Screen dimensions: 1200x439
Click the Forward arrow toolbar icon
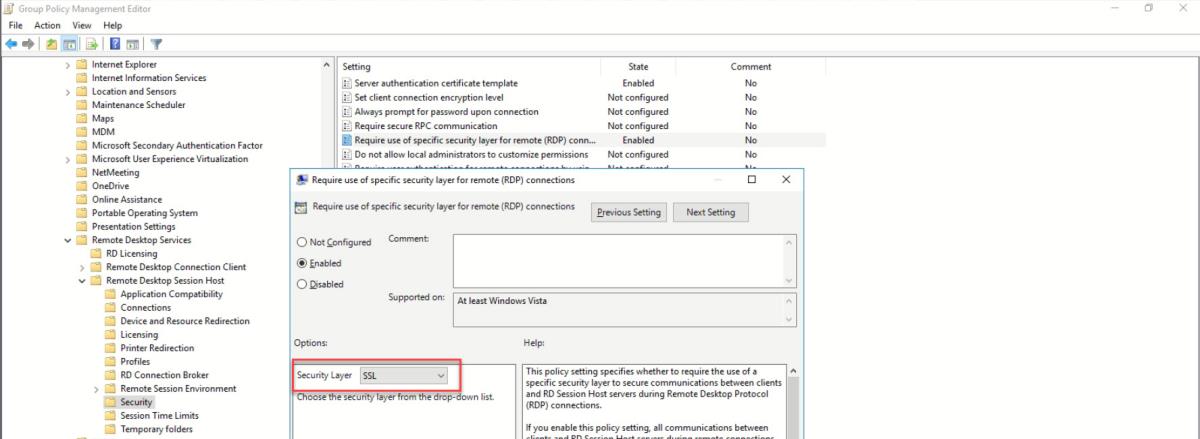(x=27, y=44)
